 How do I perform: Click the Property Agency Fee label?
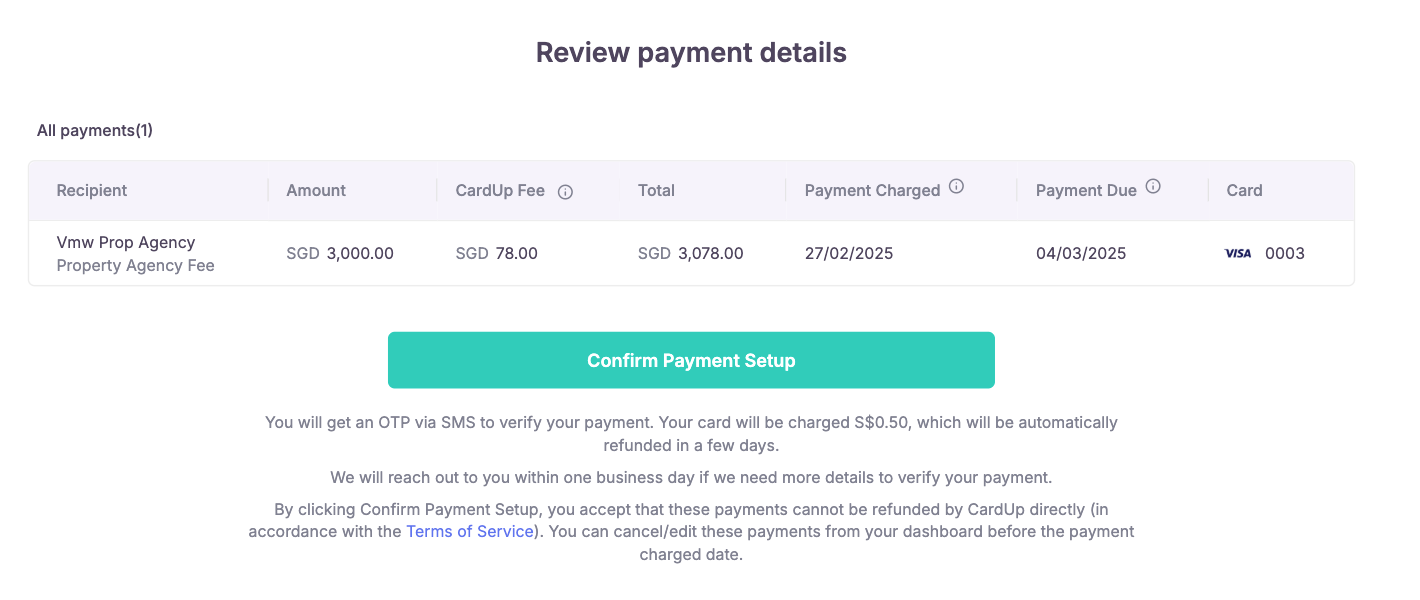pos(136,266)
